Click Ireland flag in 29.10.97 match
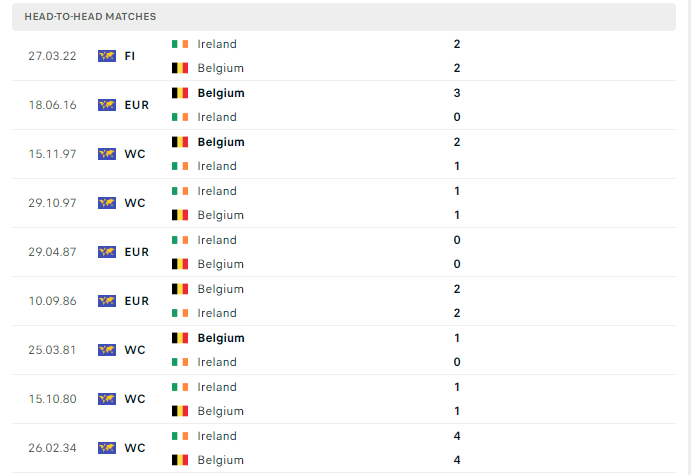 pos(180,191)
